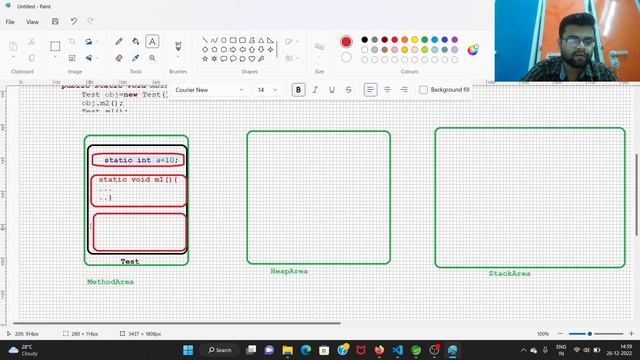Open the File menu
Image resolution: width=640 pixels, height=360 pixels.
pos(10,22)
